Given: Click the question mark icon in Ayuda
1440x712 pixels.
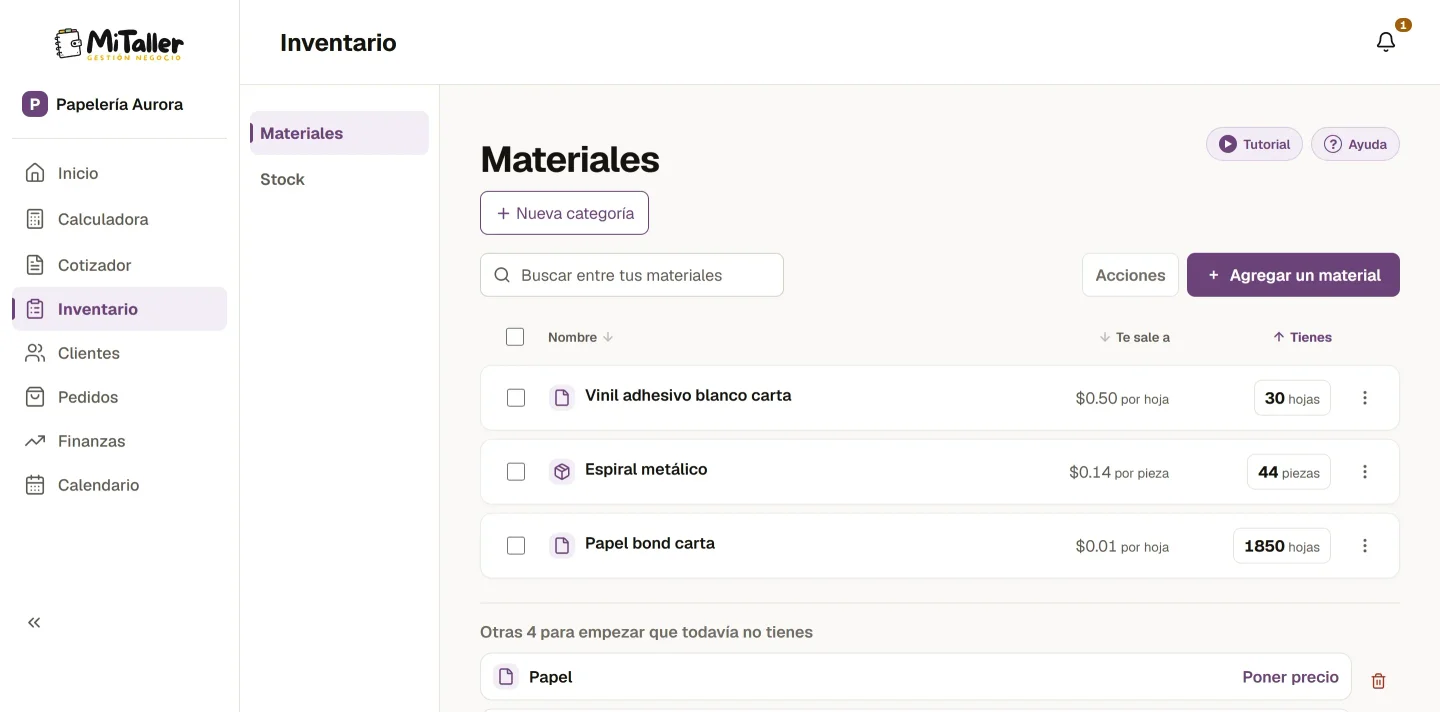Looking at the screenshot, I should (x=1332, y=144).
